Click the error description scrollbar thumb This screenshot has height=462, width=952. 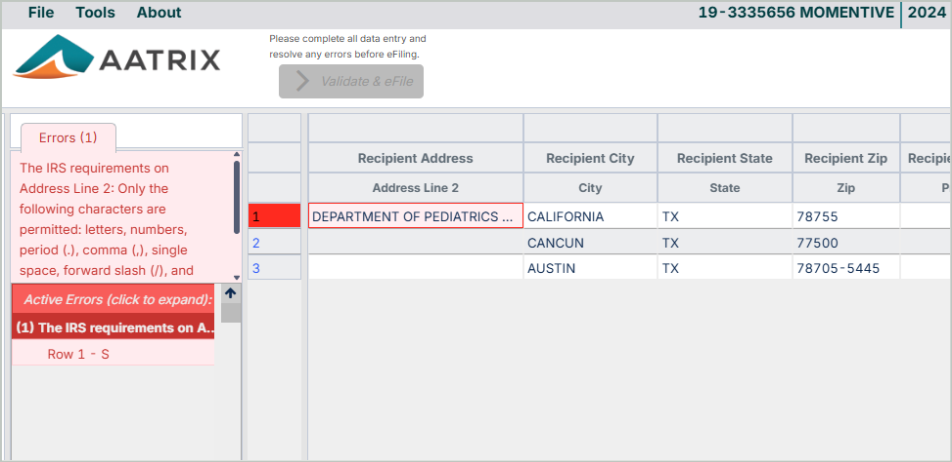tap(237, 196)
